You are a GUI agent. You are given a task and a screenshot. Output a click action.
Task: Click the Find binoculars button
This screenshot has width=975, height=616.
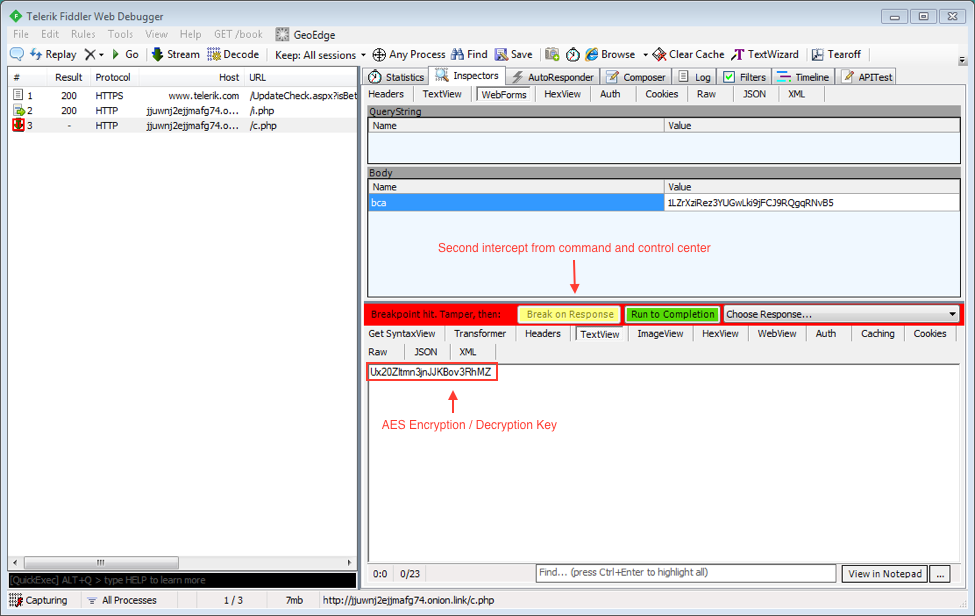point(469,54)
